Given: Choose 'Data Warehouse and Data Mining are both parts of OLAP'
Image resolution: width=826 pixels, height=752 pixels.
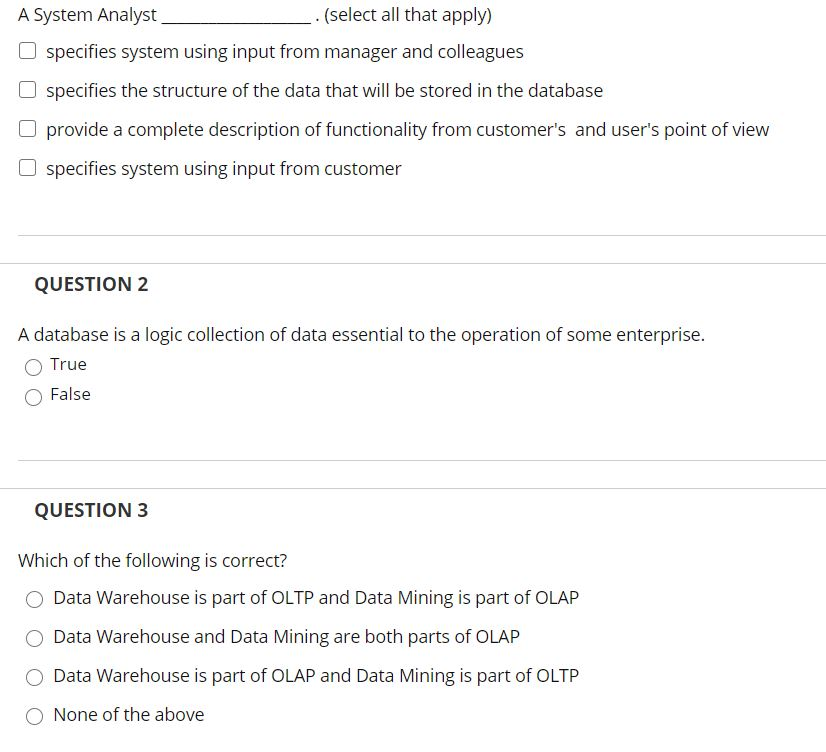Looking at the screenshot, I should (35, 637).
